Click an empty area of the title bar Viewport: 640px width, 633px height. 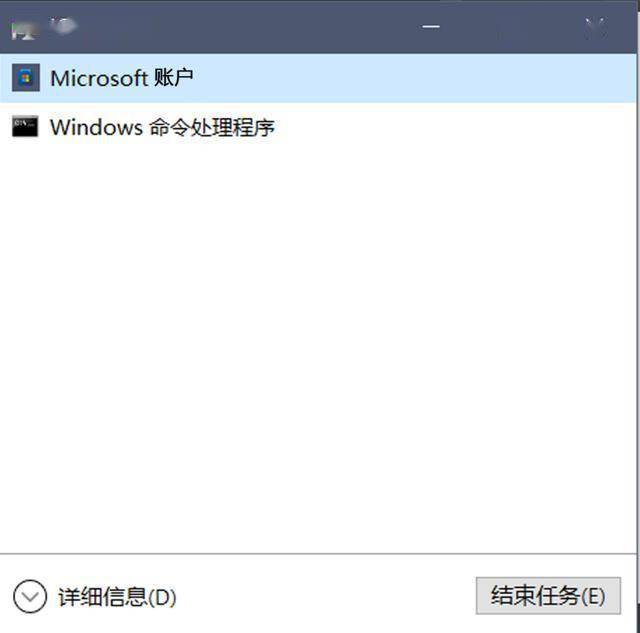pos(245,27)
